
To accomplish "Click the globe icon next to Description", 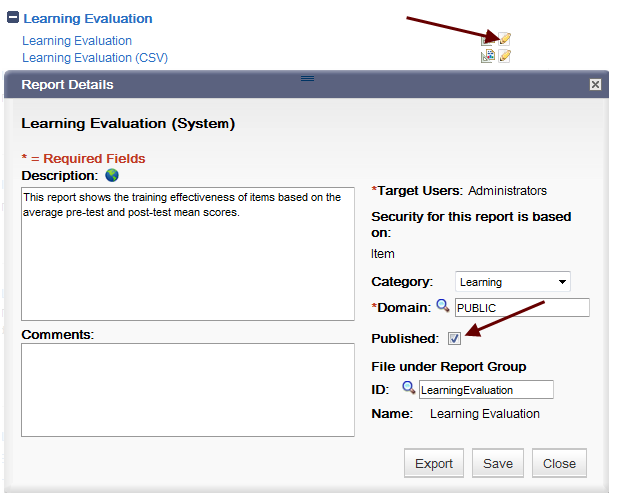I will tap(112, 175).
